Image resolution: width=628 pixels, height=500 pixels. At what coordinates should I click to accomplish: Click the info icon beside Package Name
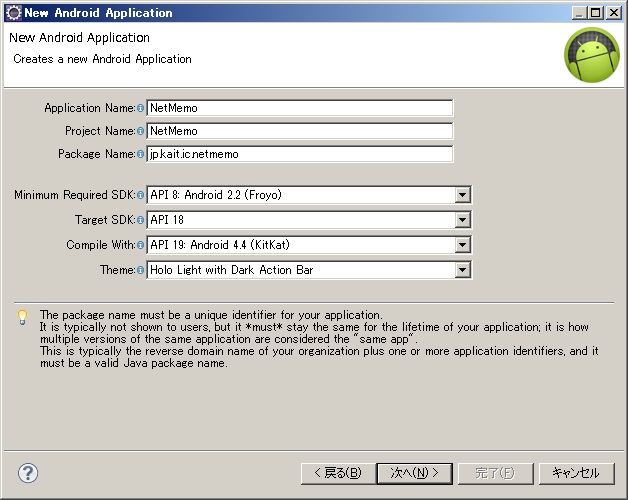coord(140,154)
